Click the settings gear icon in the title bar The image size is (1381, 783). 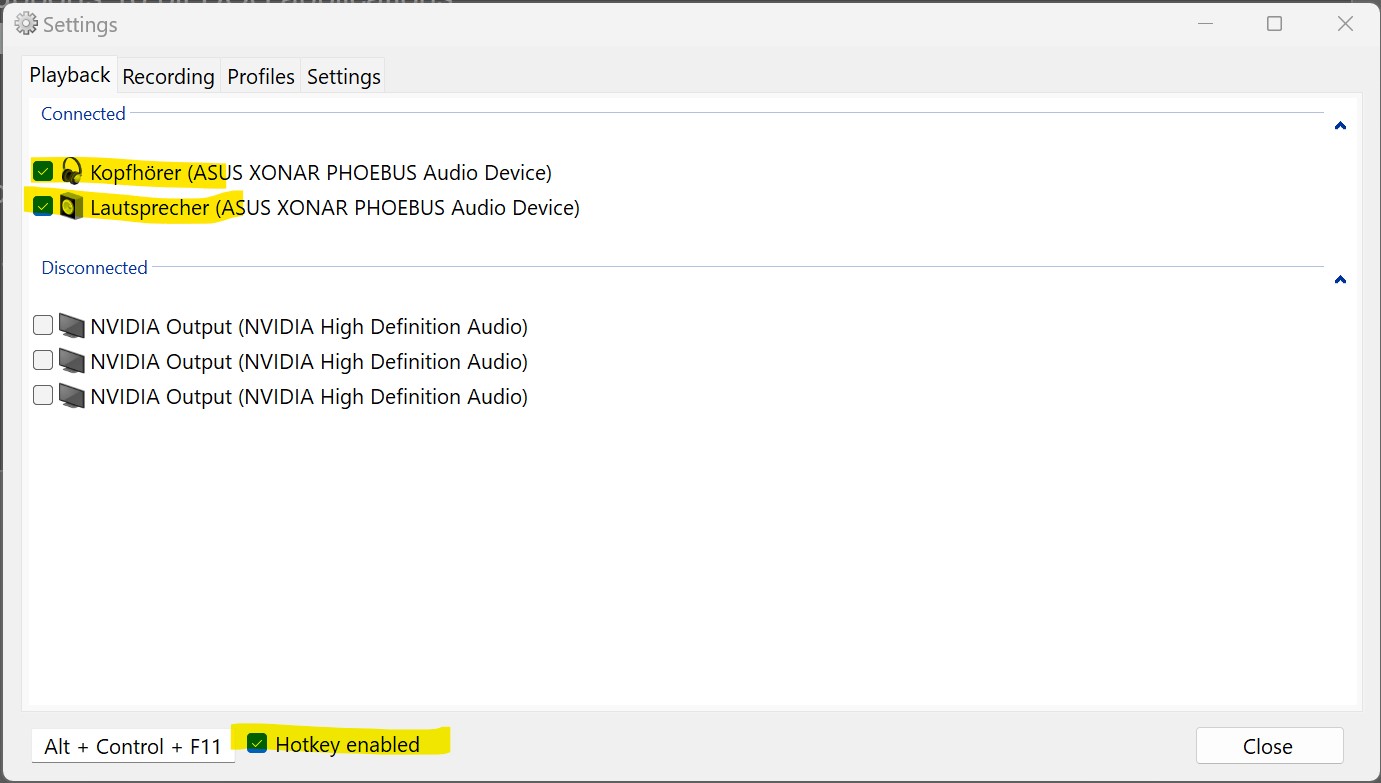pos(26,24)
